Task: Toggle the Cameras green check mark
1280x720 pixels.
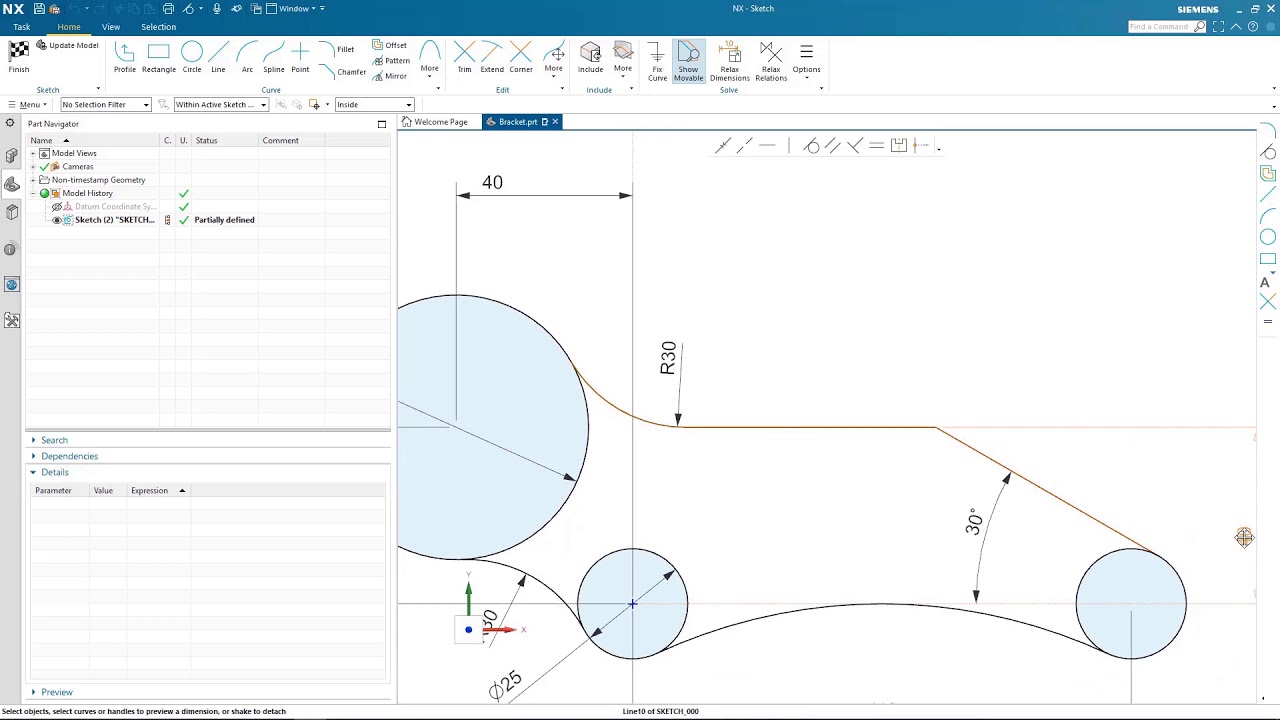Action: click(44, 167)
